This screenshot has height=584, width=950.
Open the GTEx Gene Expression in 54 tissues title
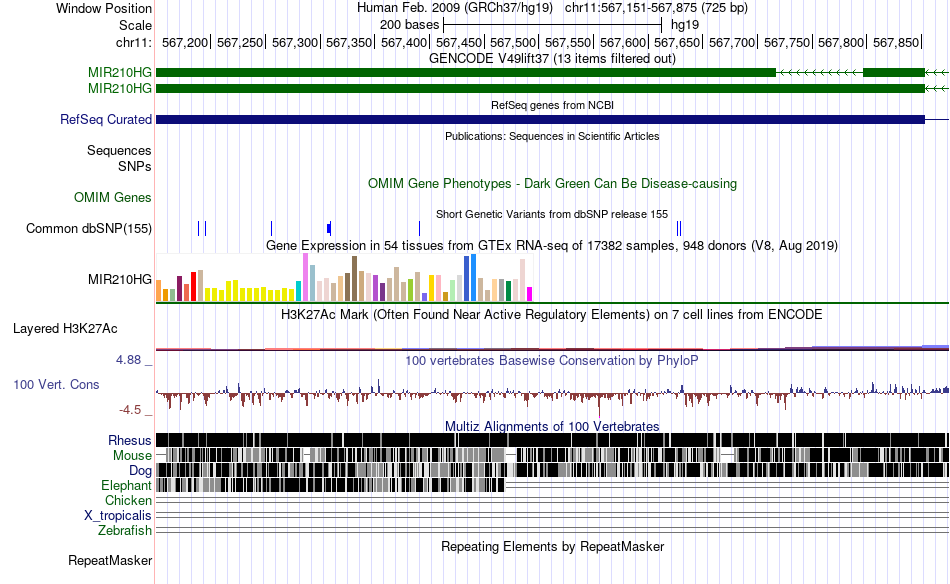pyautogui.click(x=552, y=245)
